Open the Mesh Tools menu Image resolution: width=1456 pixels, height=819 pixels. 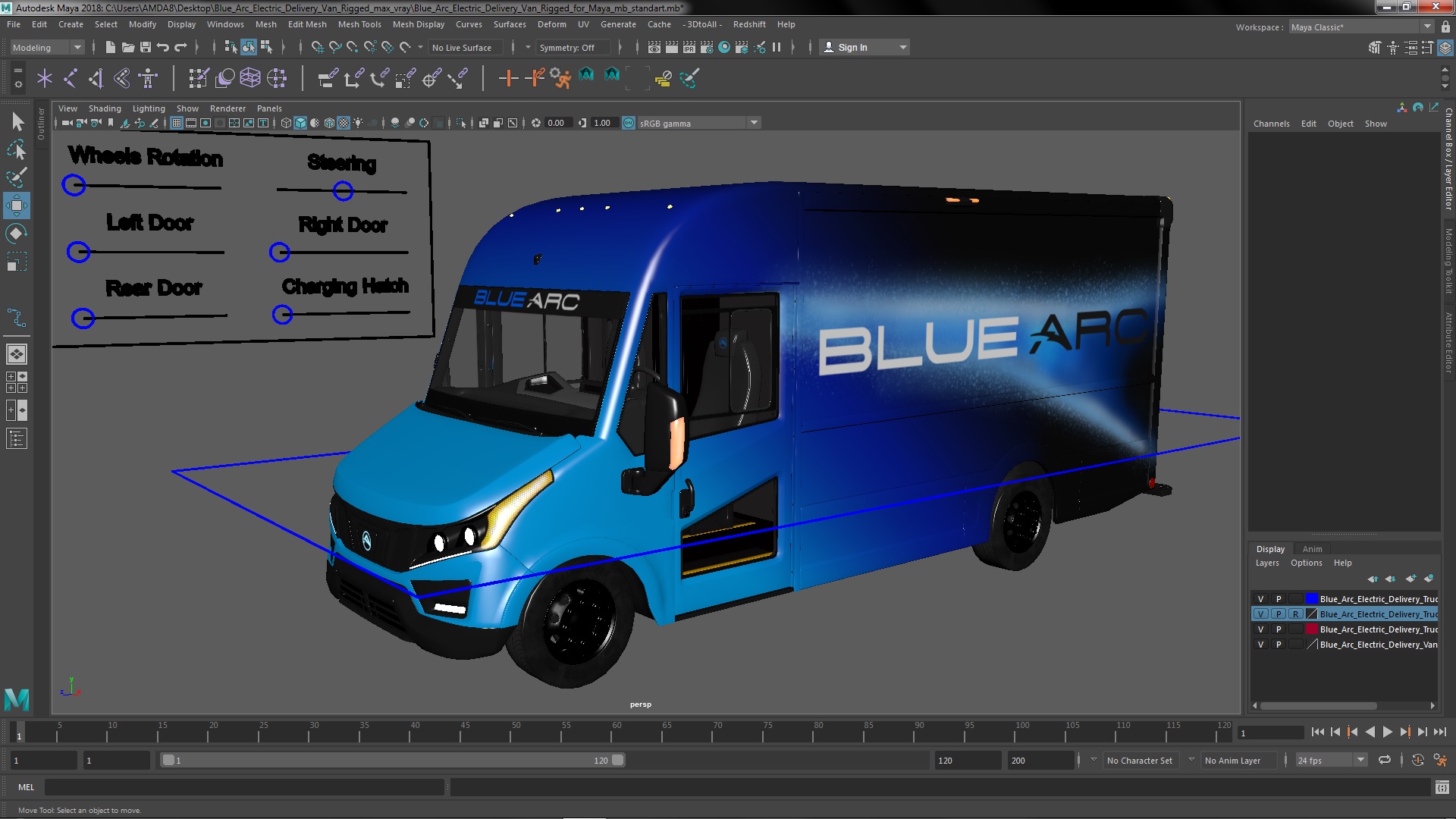[x=359, y=24]
